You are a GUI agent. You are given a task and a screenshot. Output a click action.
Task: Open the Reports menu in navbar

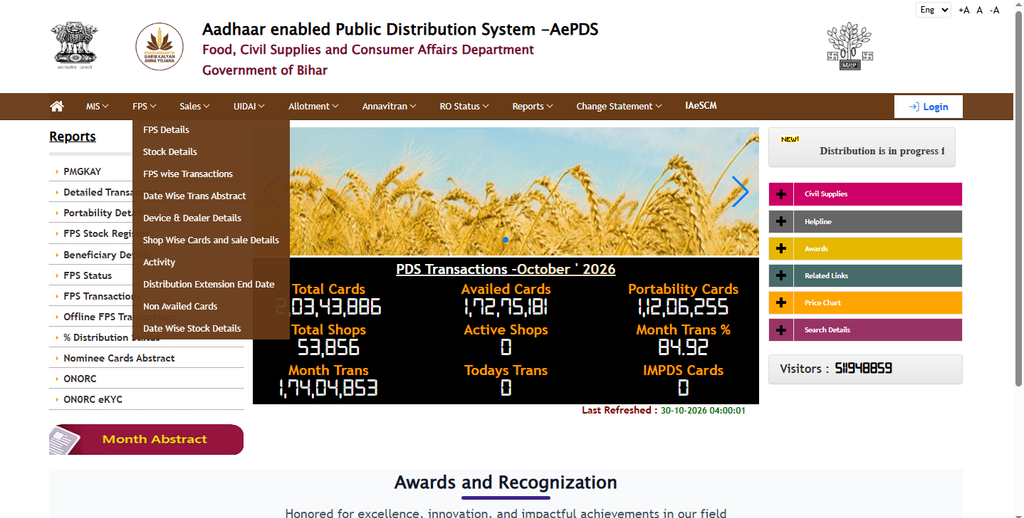pos(532,106)
